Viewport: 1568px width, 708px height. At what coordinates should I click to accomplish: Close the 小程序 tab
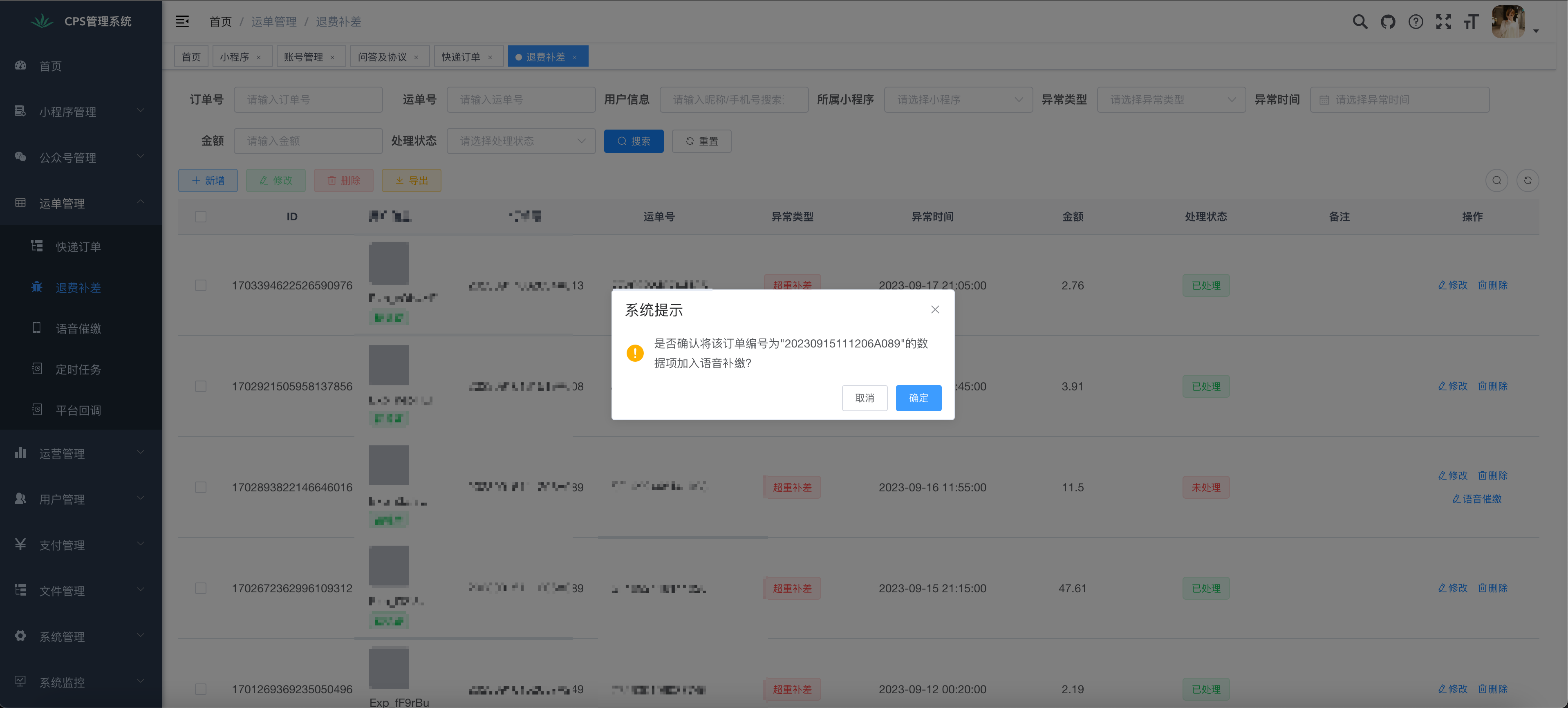[259, 57]
